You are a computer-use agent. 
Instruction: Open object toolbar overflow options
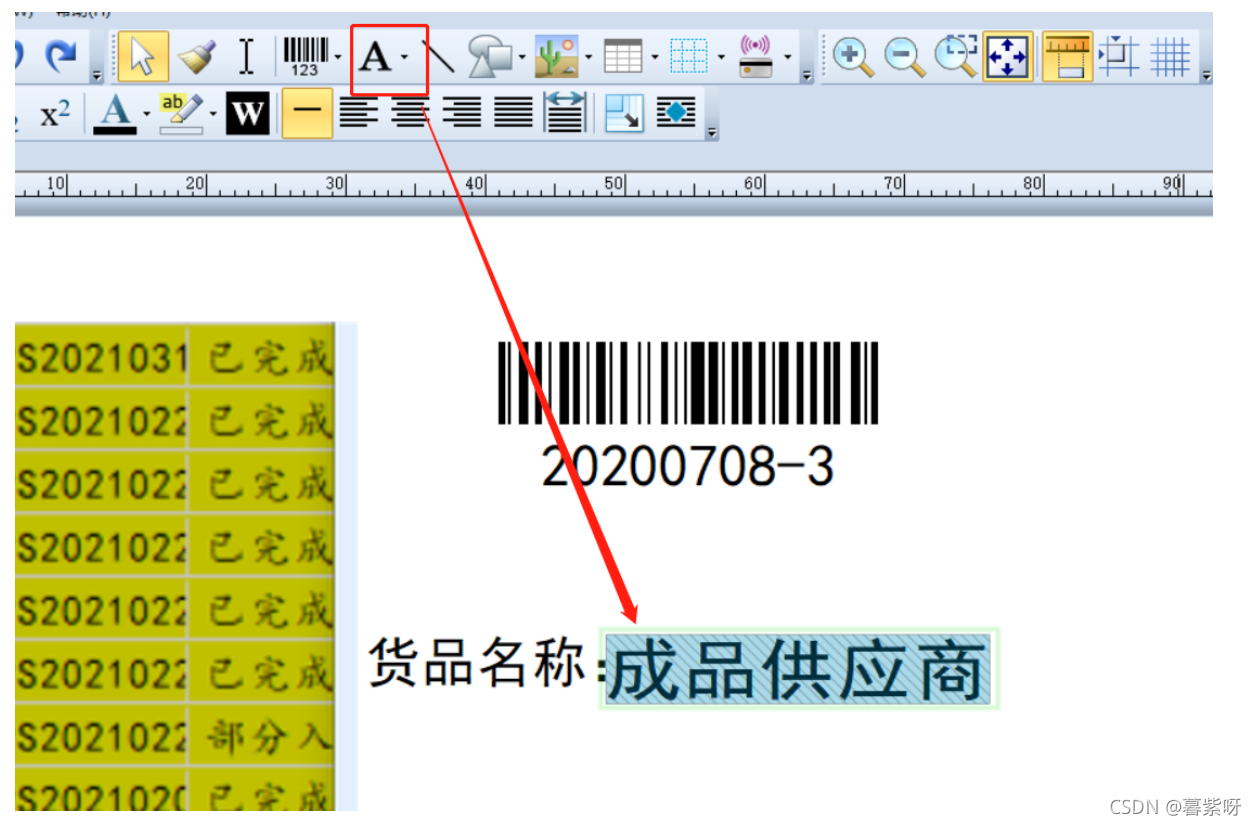[x=807, y=75]
